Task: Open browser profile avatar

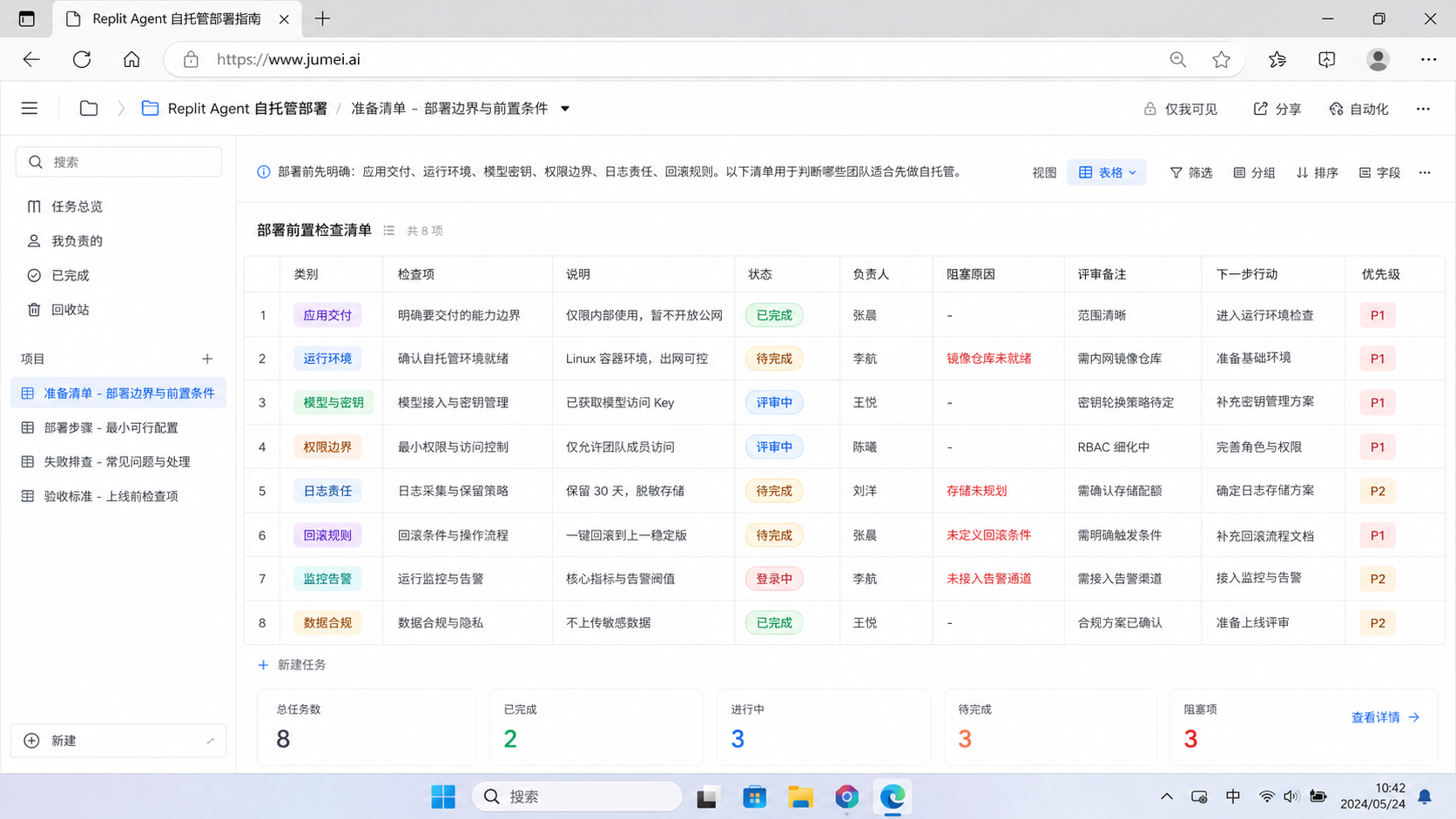Action: (1378, 59)
